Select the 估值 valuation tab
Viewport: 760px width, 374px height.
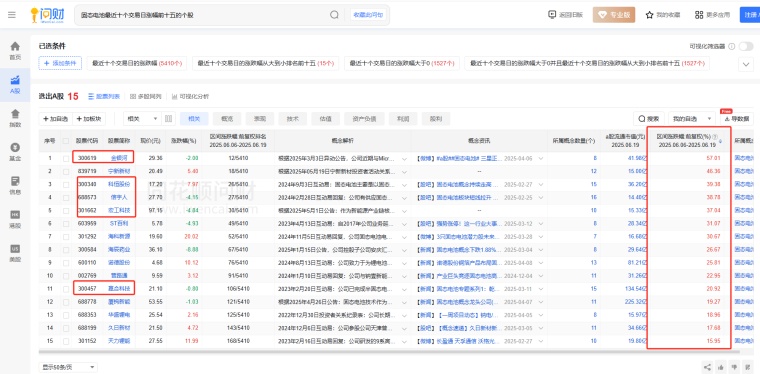pyautogui.click(x=325, y=119)
